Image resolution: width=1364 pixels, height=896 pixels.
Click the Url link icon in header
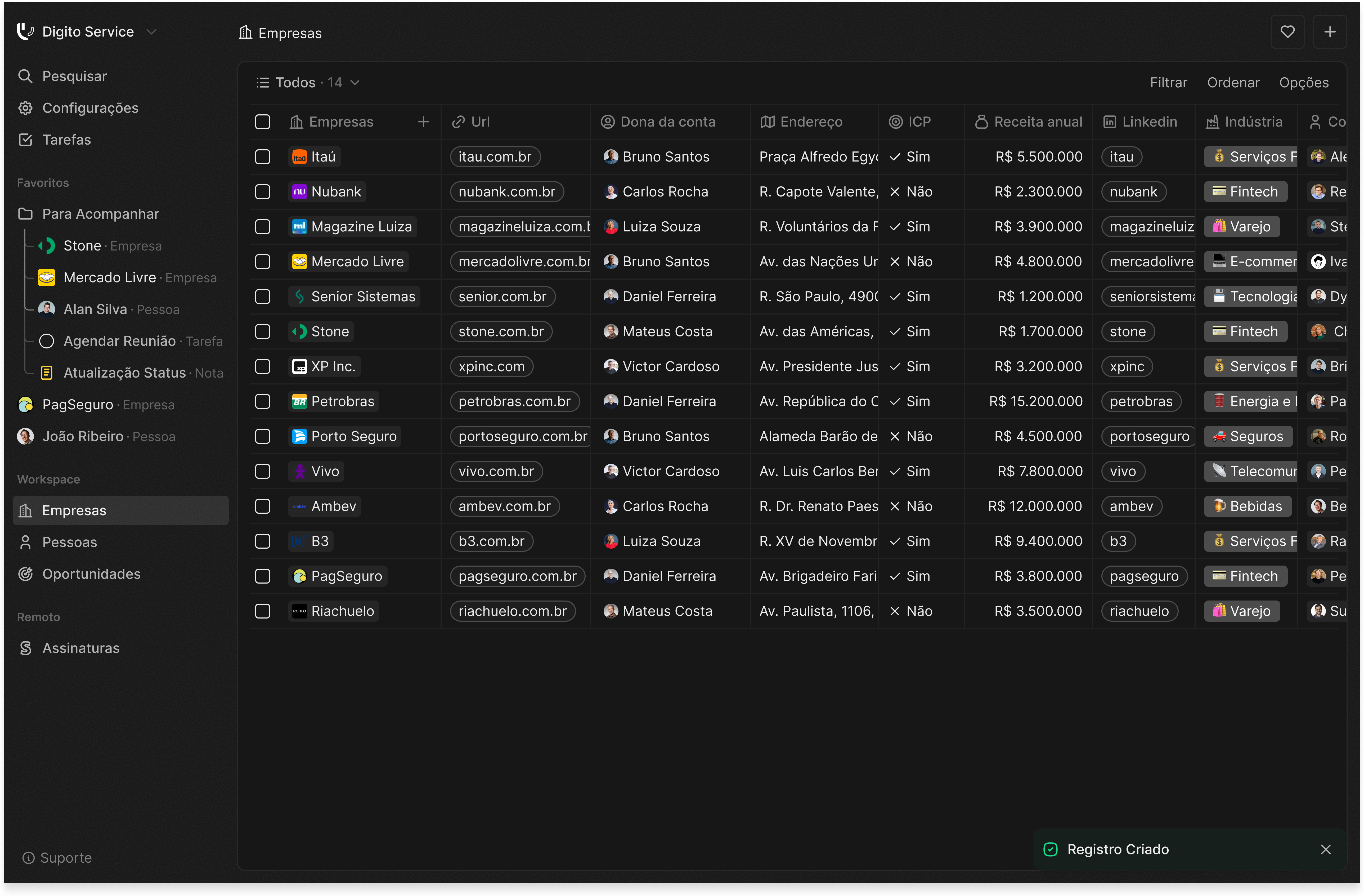click(458, 122)
